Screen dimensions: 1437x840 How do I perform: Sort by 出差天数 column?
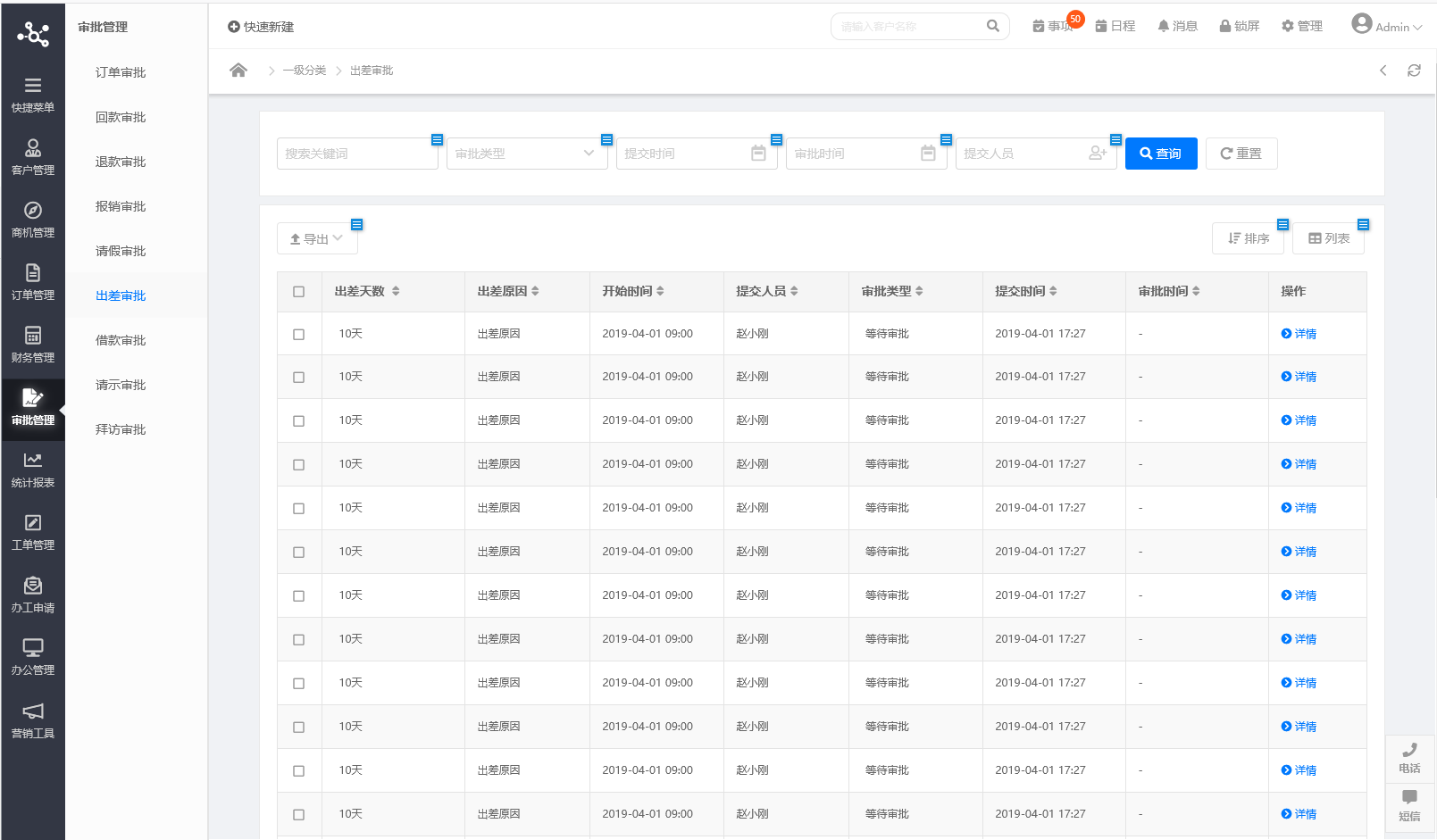click(x=396, y=291)
